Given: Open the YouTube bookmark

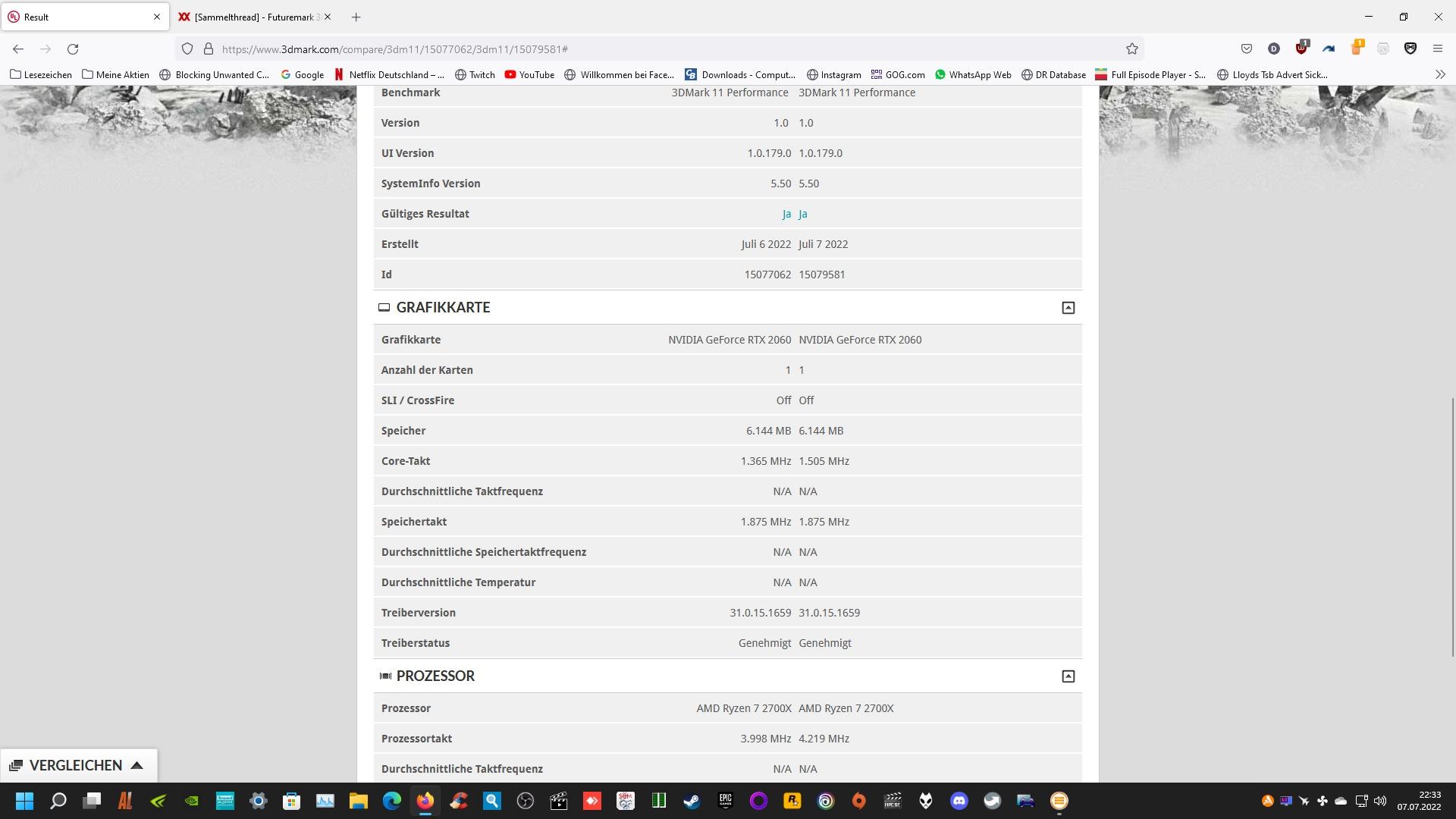Looking at the screenshot, I should click(x=529, y=74).
